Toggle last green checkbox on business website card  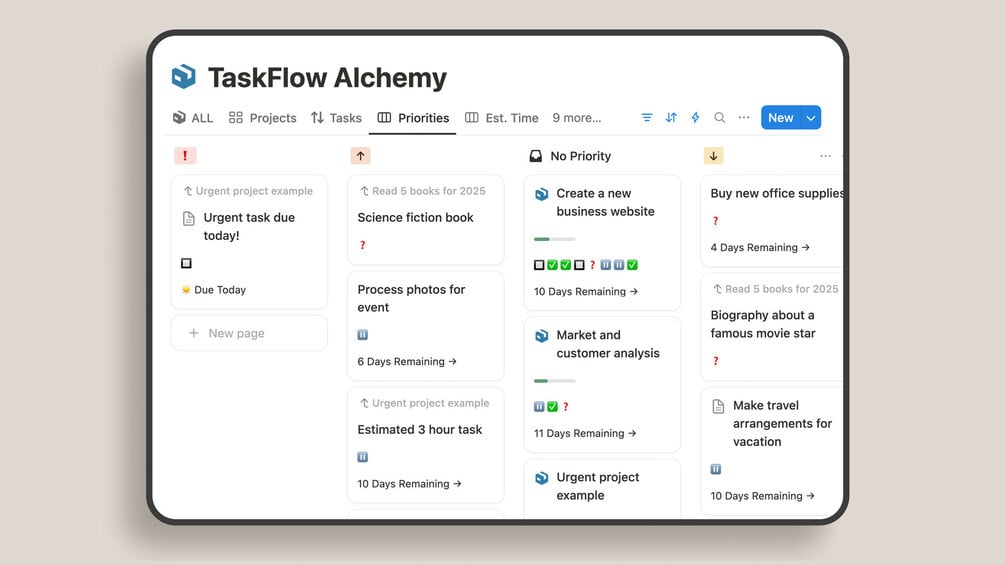pos(633,265)
